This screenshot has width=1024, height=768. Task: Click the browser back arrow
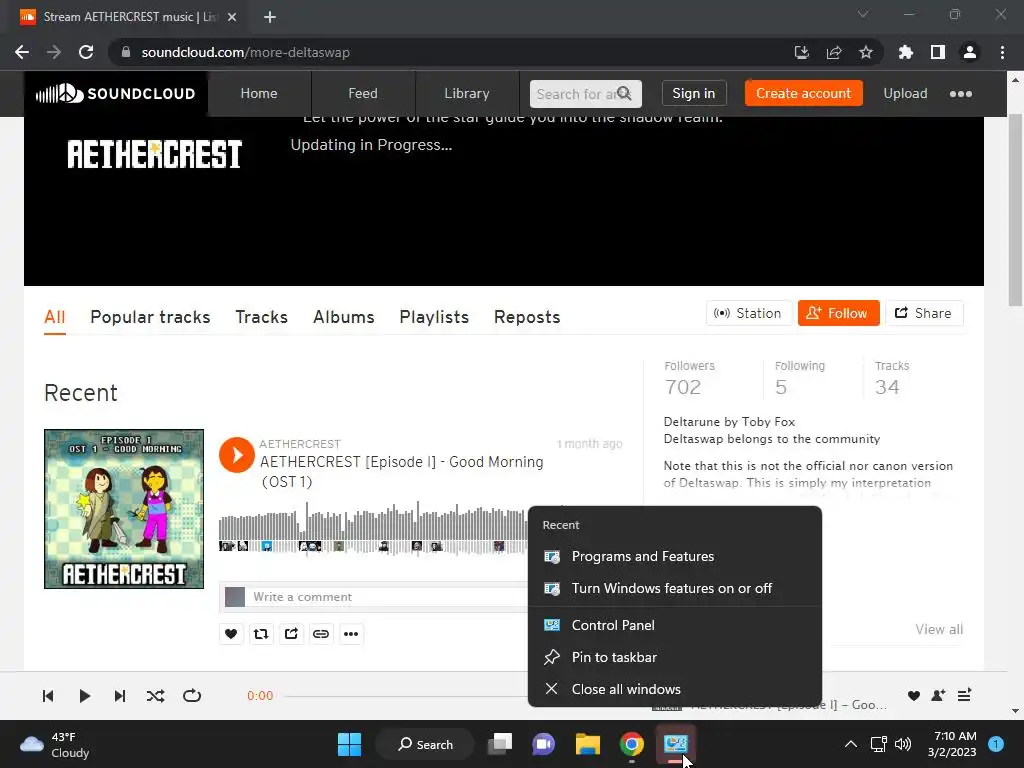(22, 52)
